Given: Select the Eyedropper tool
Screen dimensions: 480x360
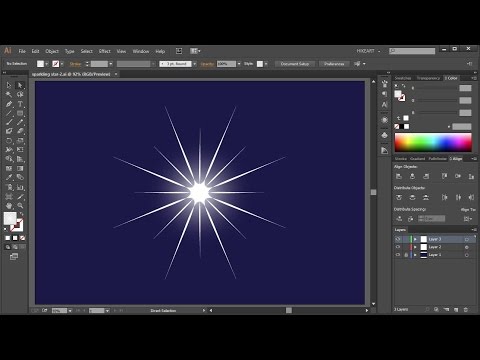Looking at the screenshot, I should click(x=9, y=177).
